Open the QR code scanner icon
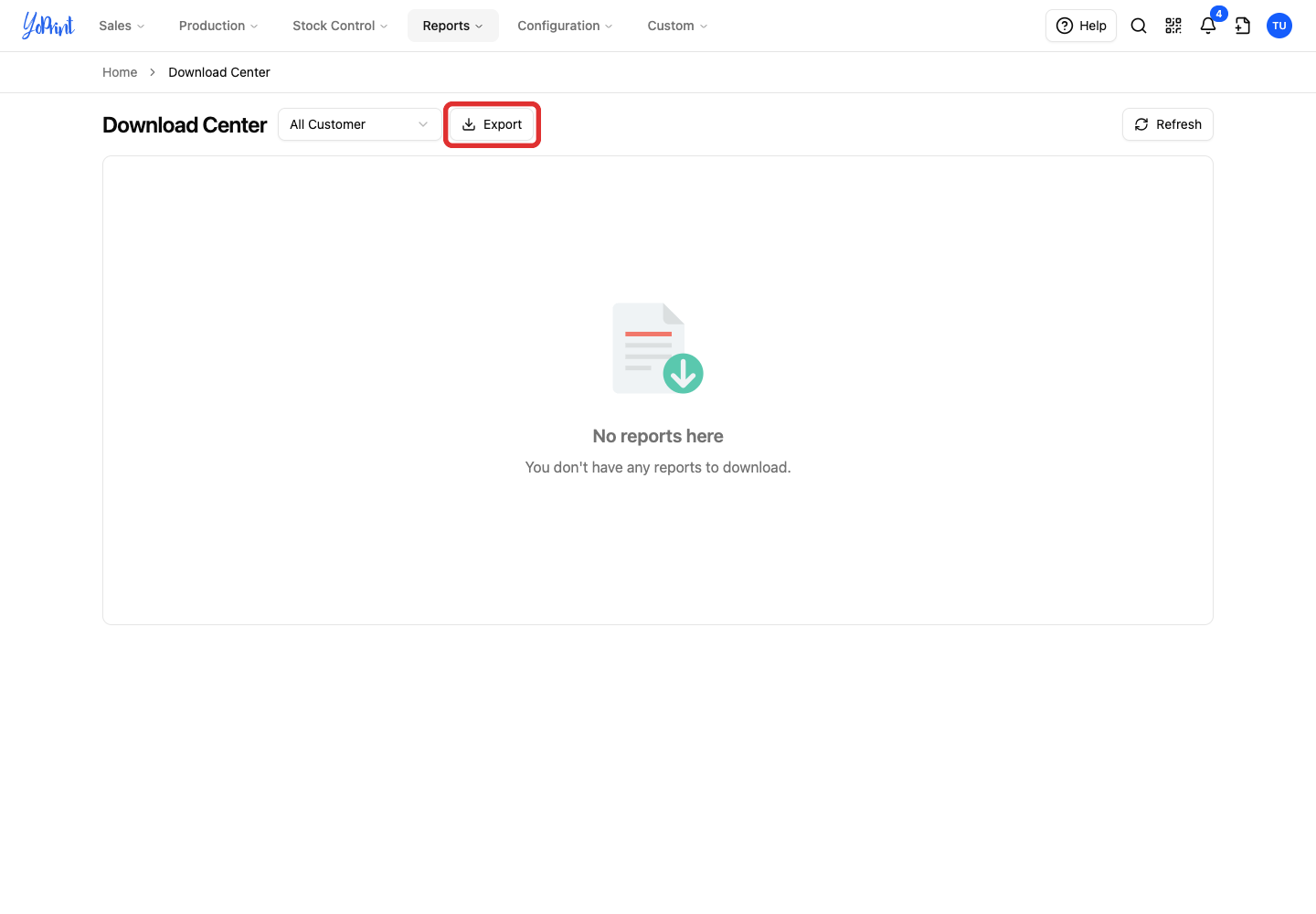The width and height of the screenshot is (1316, 914). pos(1173,26)
